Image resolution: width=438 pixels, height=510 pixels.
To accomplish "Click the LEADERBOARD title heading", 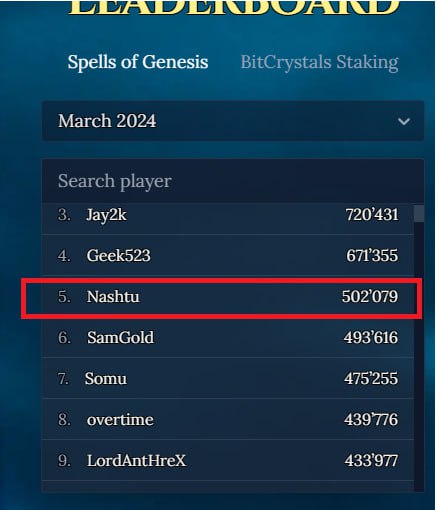I will (x=233, y=7).
